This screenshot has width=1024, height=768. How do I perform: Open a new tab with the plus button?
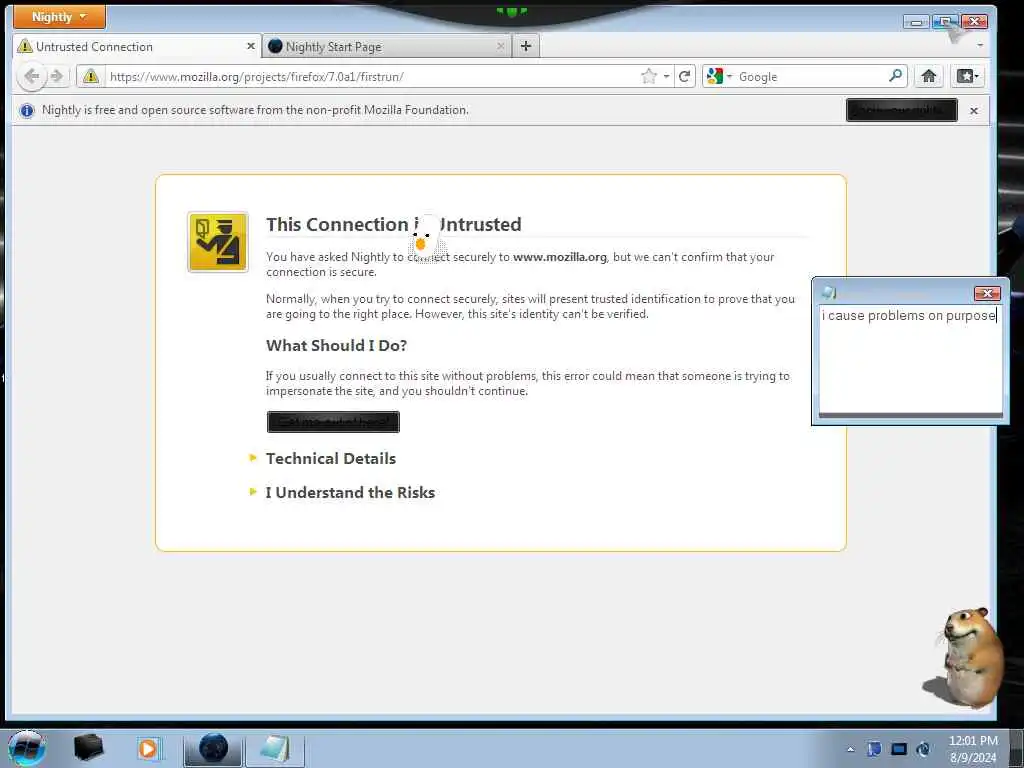526,46
